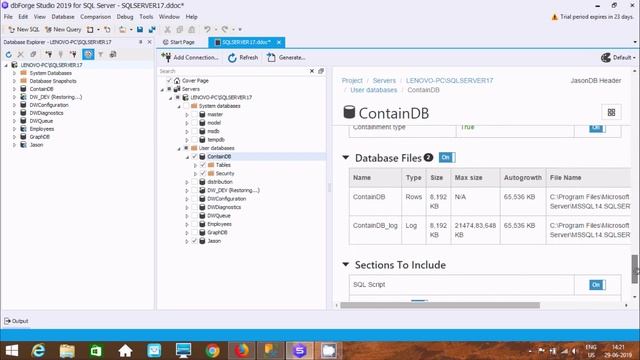Click Generate documentation button
Viewport: 640px width, 360px height.
(x=286, y=58)
